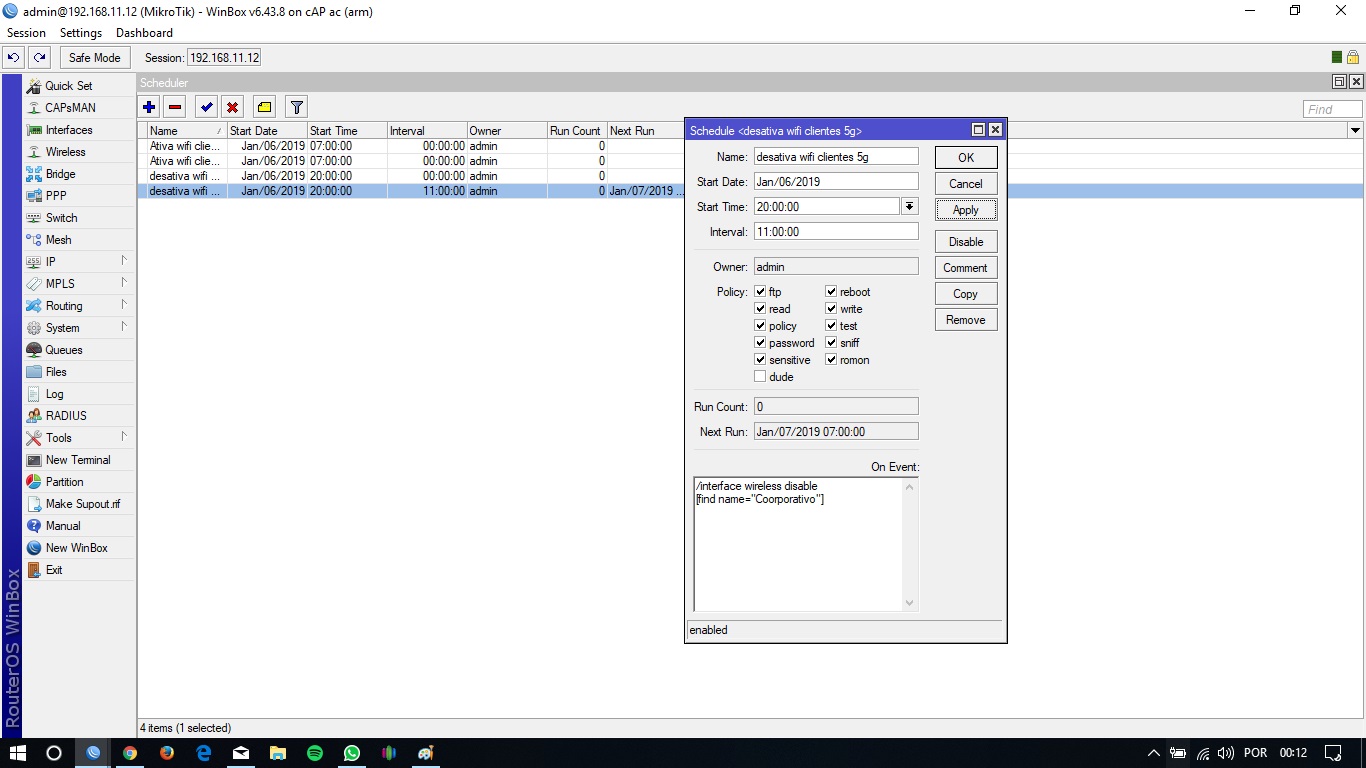The height and width of the screenshot is (768, 1366).
Task: Click Find search box
Action: coord(1332,110)
